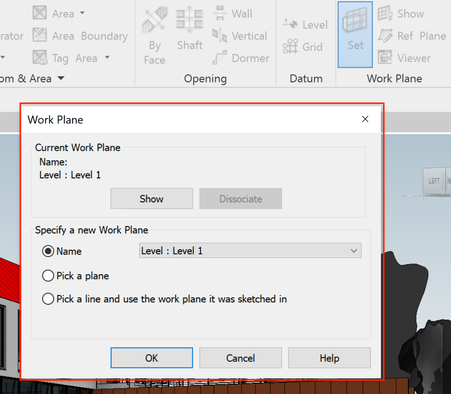Click the Set work plane button

[x=355, y=34]
